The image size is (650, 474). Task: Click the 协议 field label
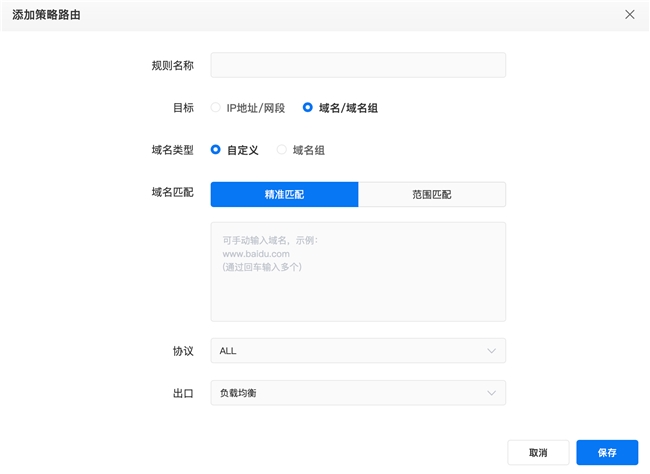click(182, 351)
